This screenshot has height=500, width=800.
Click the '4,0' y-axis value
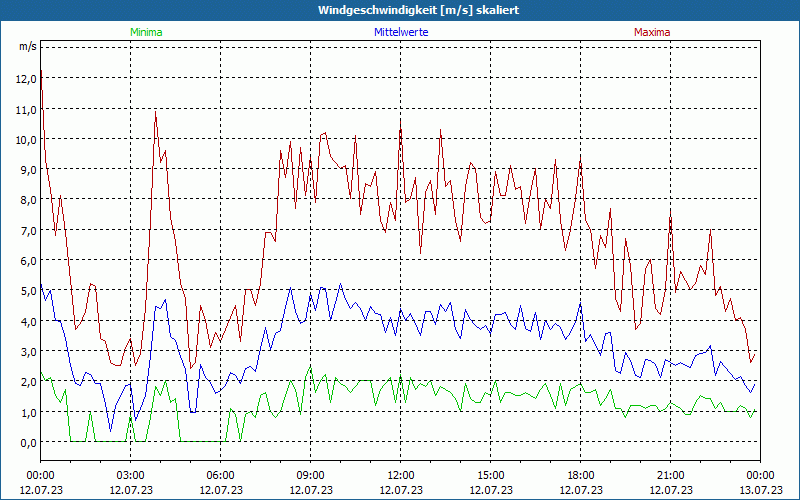coord(30,321)
